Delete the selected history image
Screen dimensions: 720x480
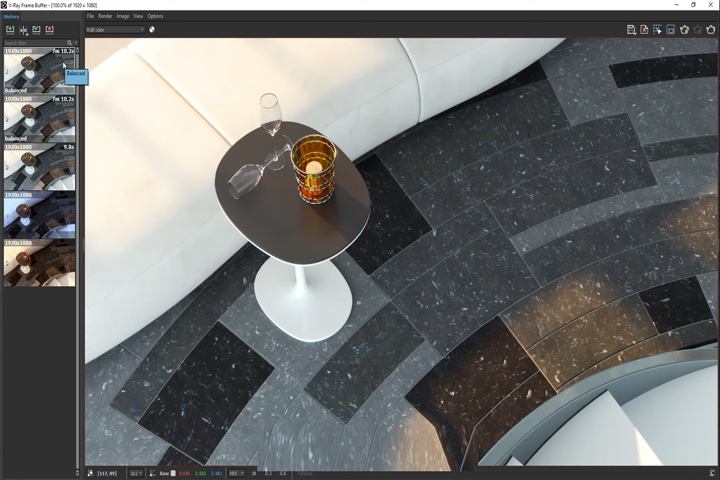click(50, 30)
